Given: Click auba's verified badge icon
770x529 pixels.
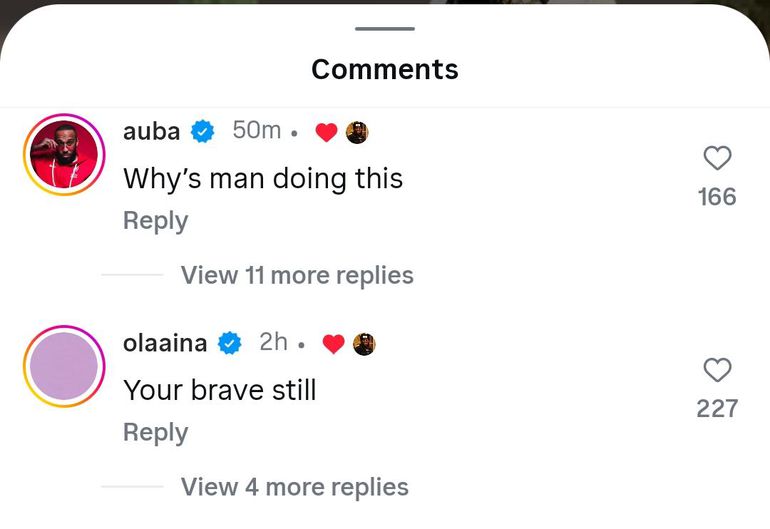Looking at the screenshot, I should (204, 131).
